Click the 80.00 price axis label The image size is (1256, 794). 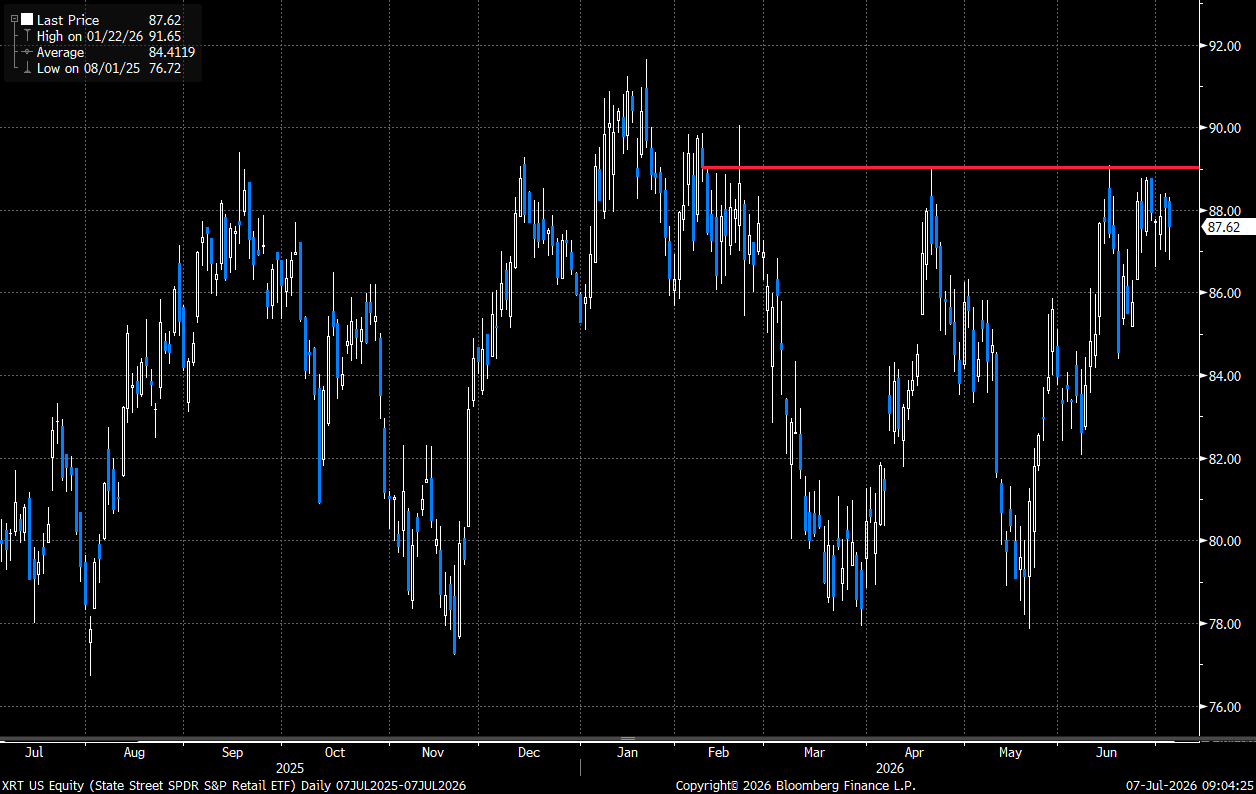coord(1224,541)
